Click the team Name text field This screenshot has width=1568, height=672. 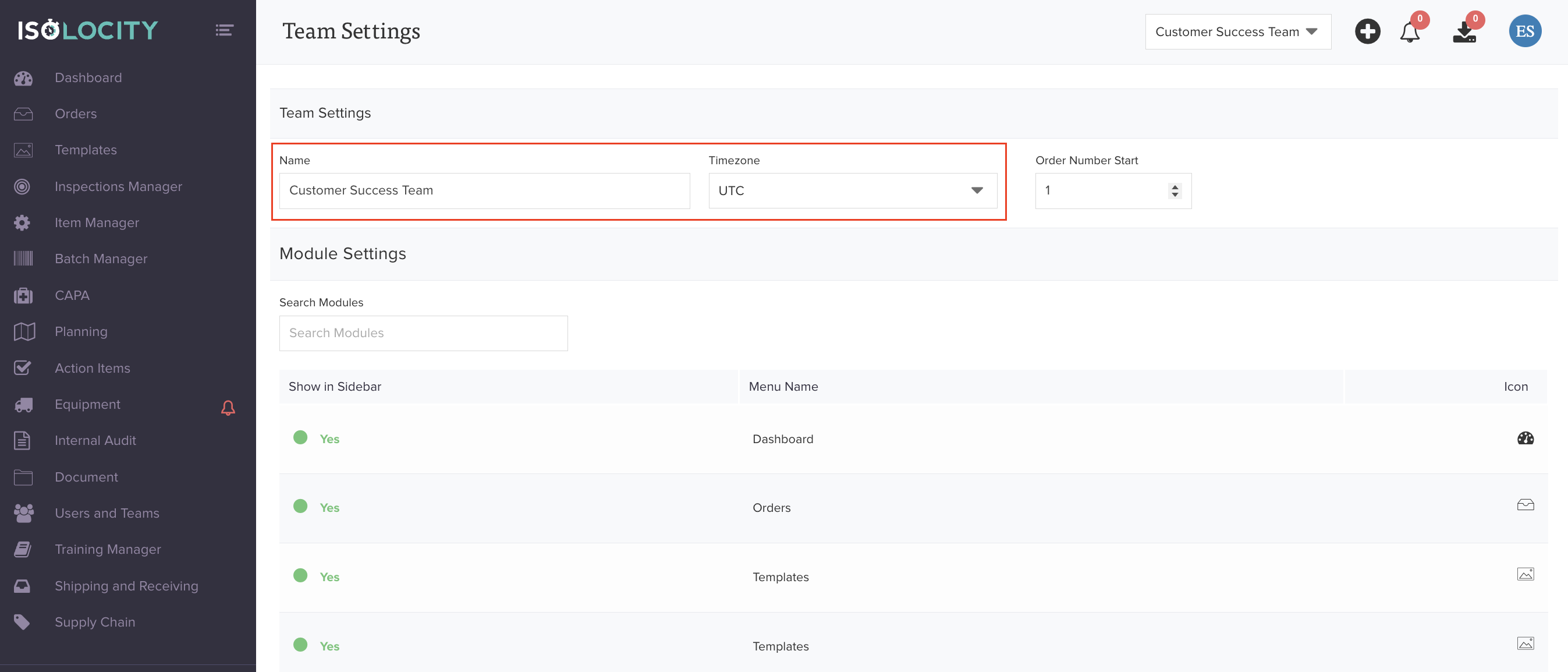click(484, 190)
